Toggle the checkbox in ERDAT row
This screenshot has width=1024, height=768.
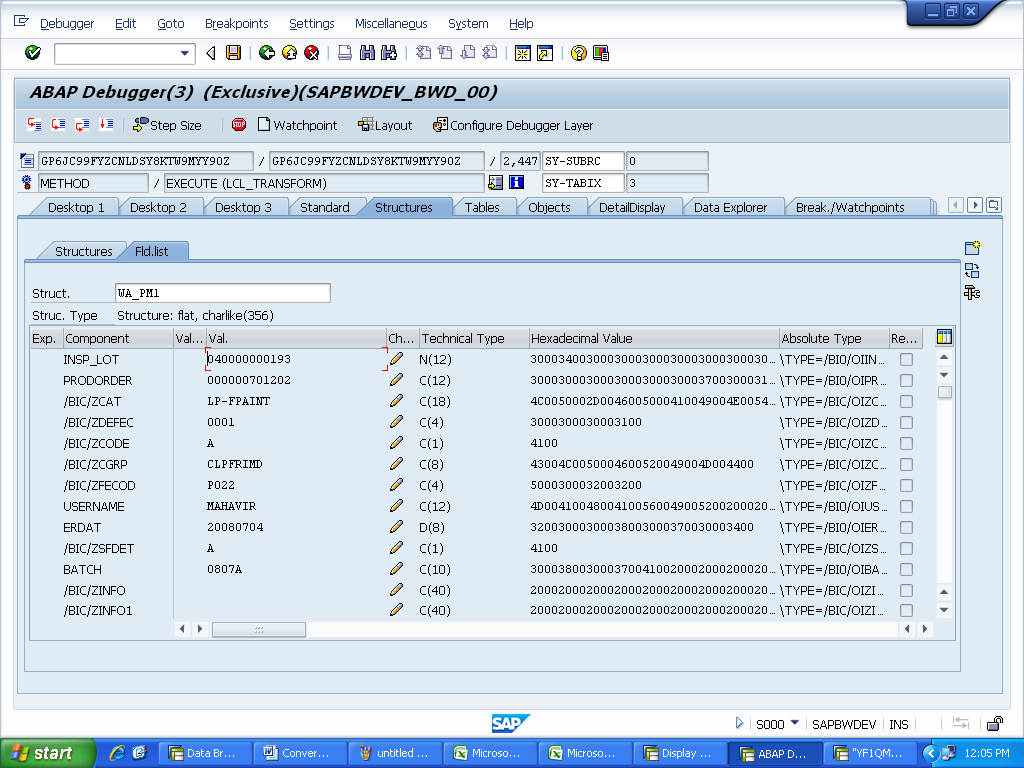pyautogui.click(x=906, y=527)
